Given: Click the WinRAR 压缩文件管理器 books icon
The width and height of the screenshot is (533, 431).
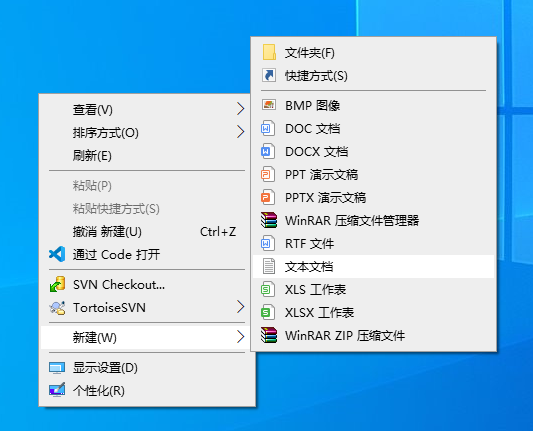Looking at the screenshot, I should coord(269,220).
